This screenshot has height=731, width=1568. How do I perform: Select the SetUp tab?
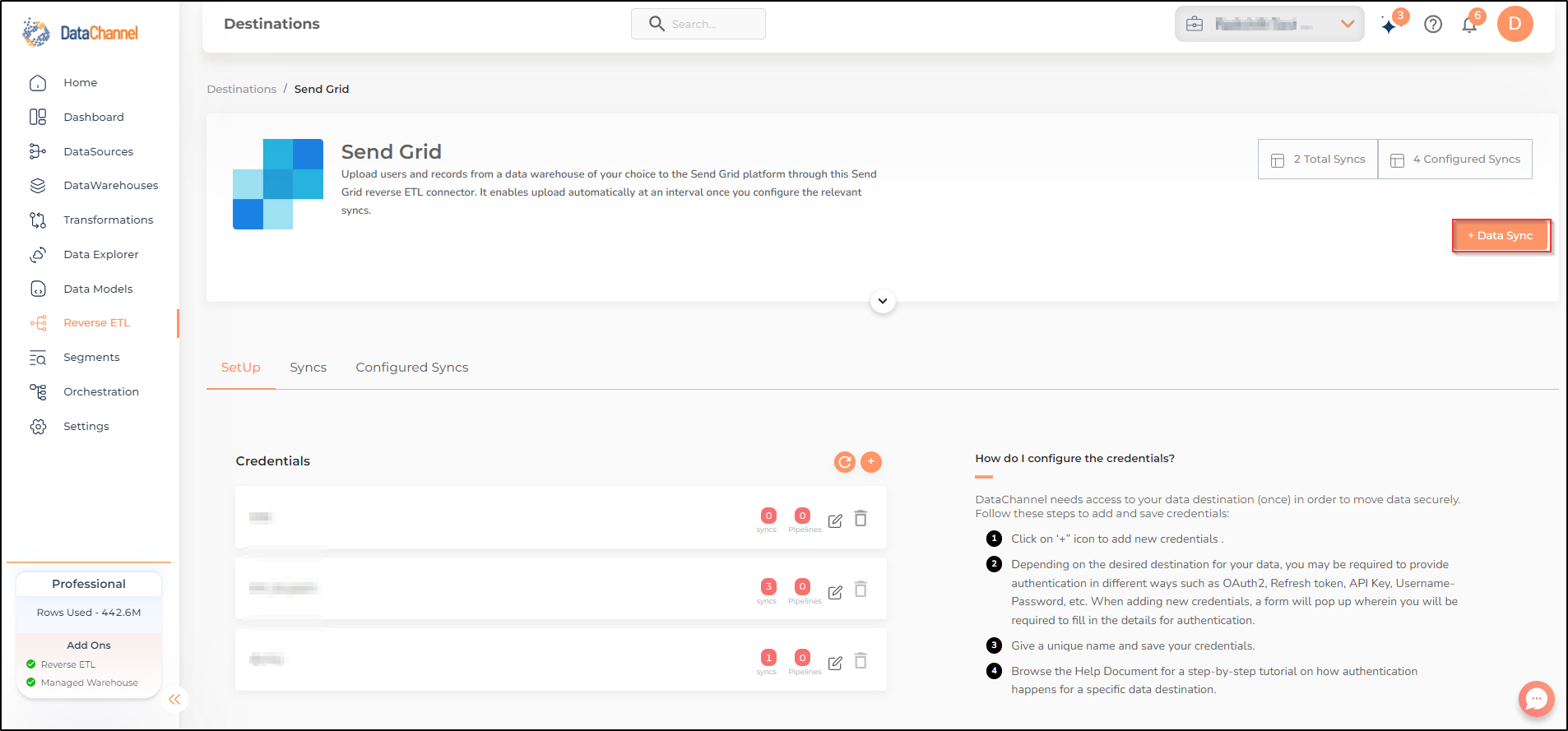point(241,368)
